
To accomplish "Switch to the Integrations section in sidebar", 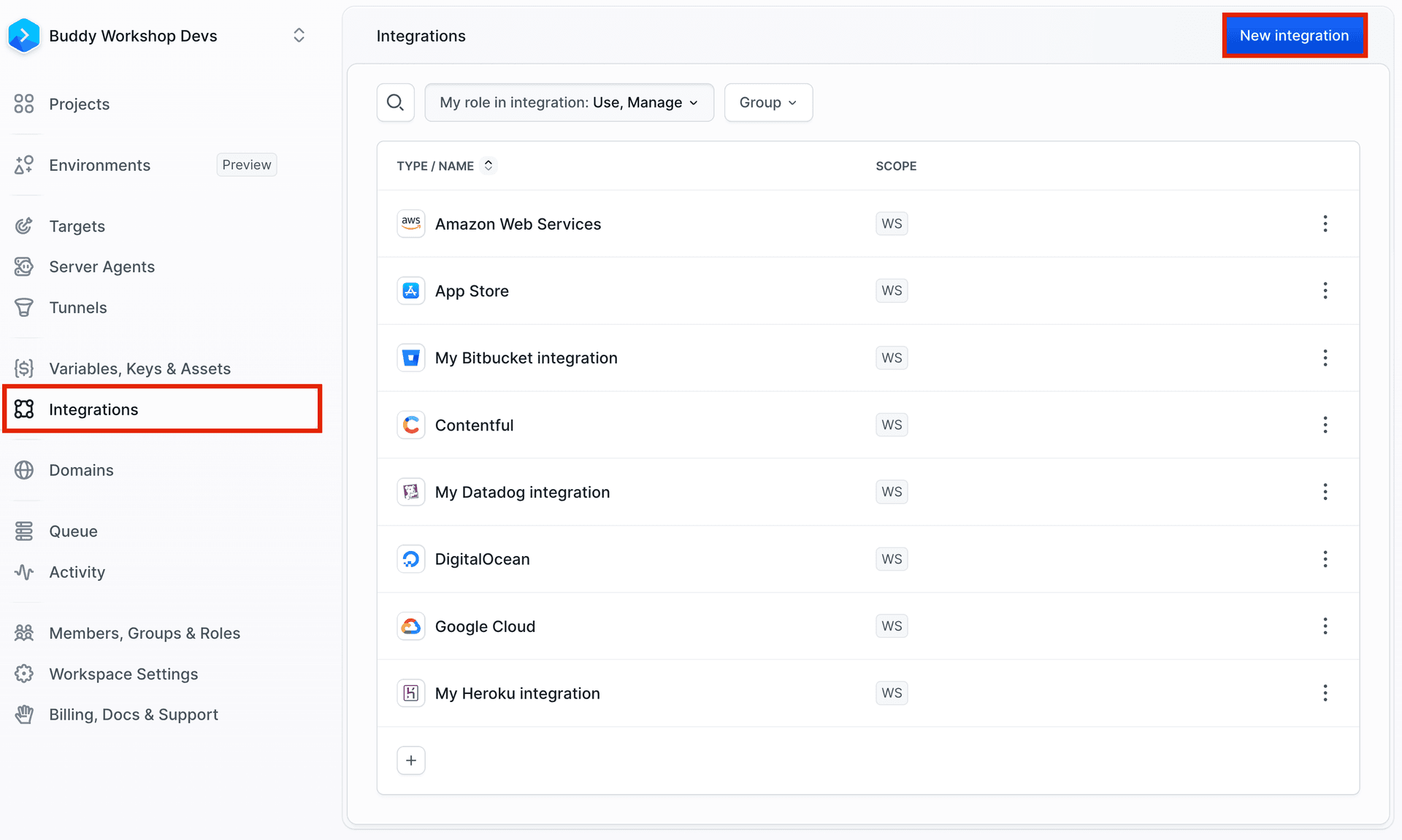I will point(93,409).
